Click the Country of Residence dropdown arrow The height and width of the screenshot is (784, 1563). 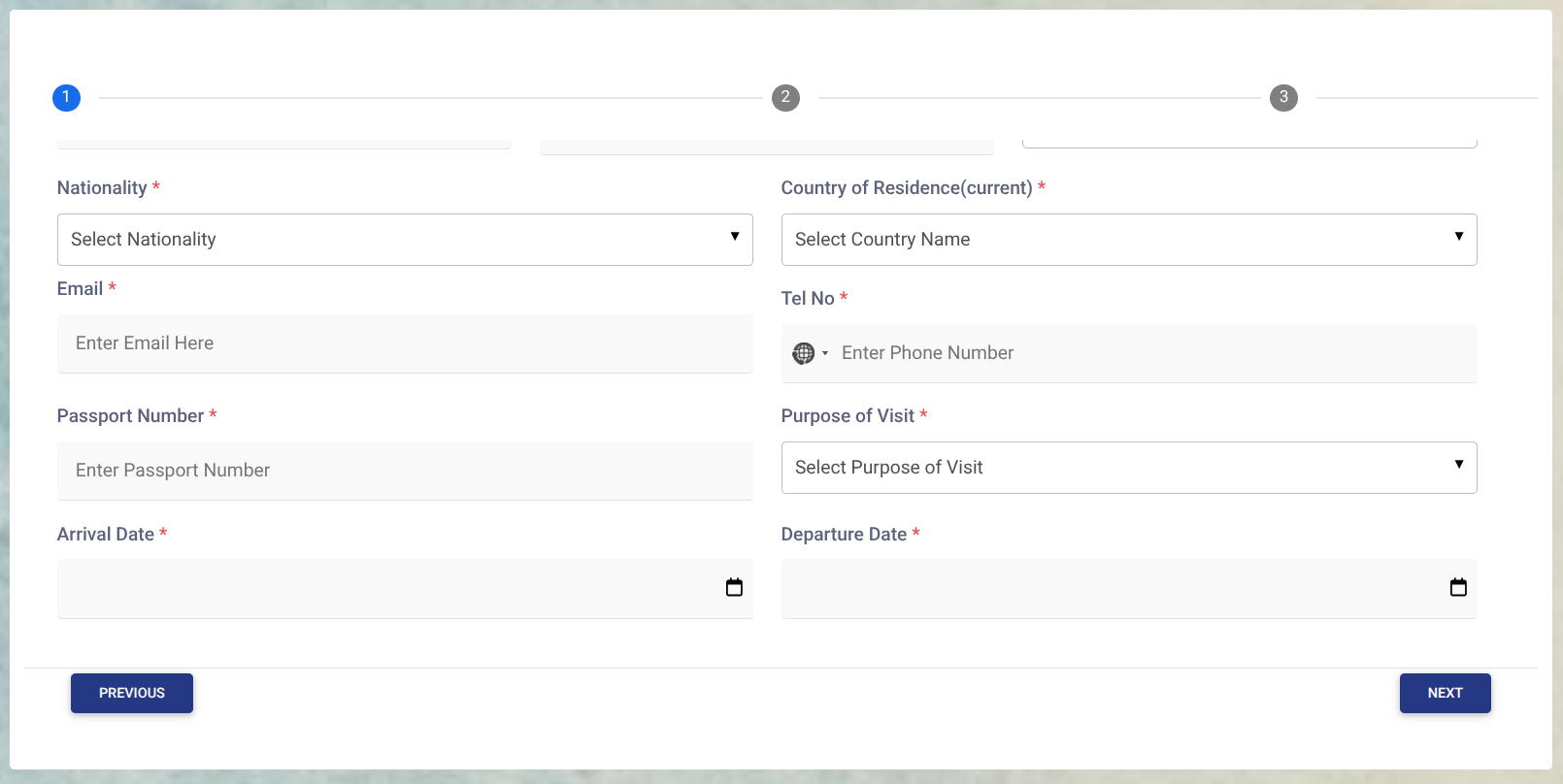point(1459,237)
